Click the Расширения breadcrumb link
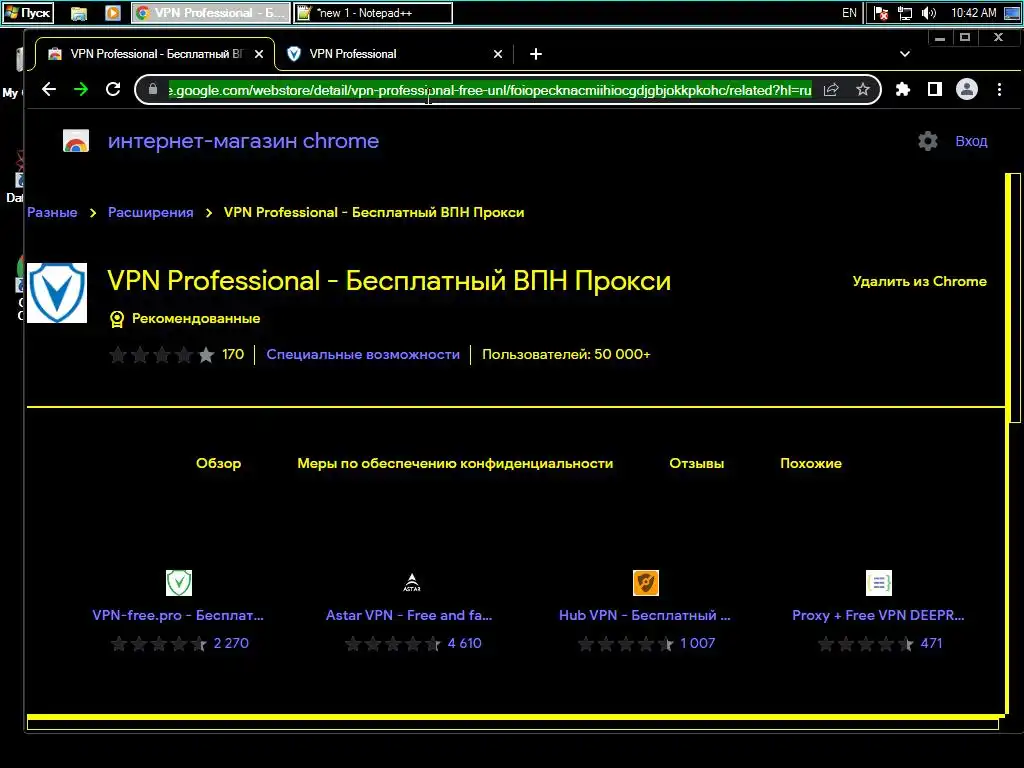This screenshot has height=768, width=1024. pyautogui.click(x=151, y=212)
